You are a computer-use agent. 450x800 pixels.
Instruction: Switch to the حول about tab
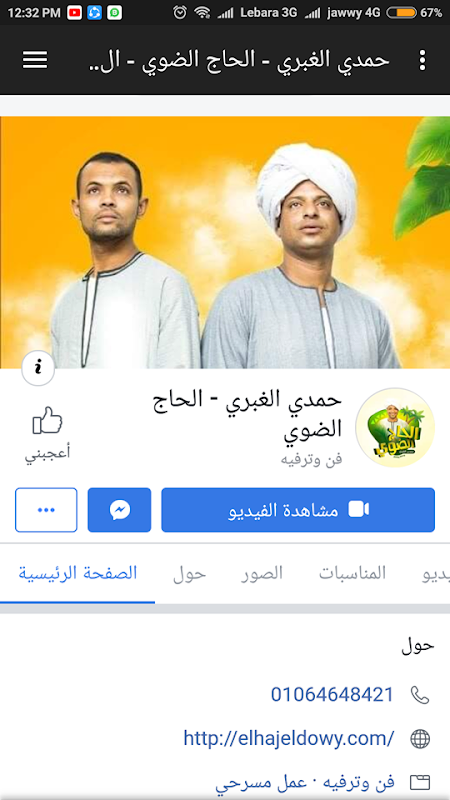pyautogui.click(x=189, y=573)
